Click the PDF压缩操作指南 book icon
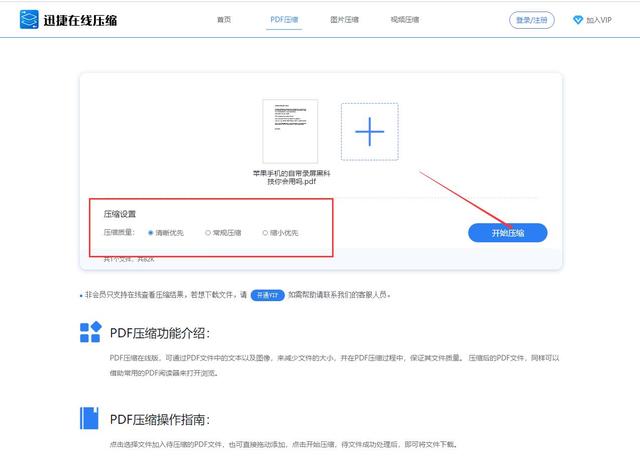The height and width of the screenshot is (459, 640). 89,418
